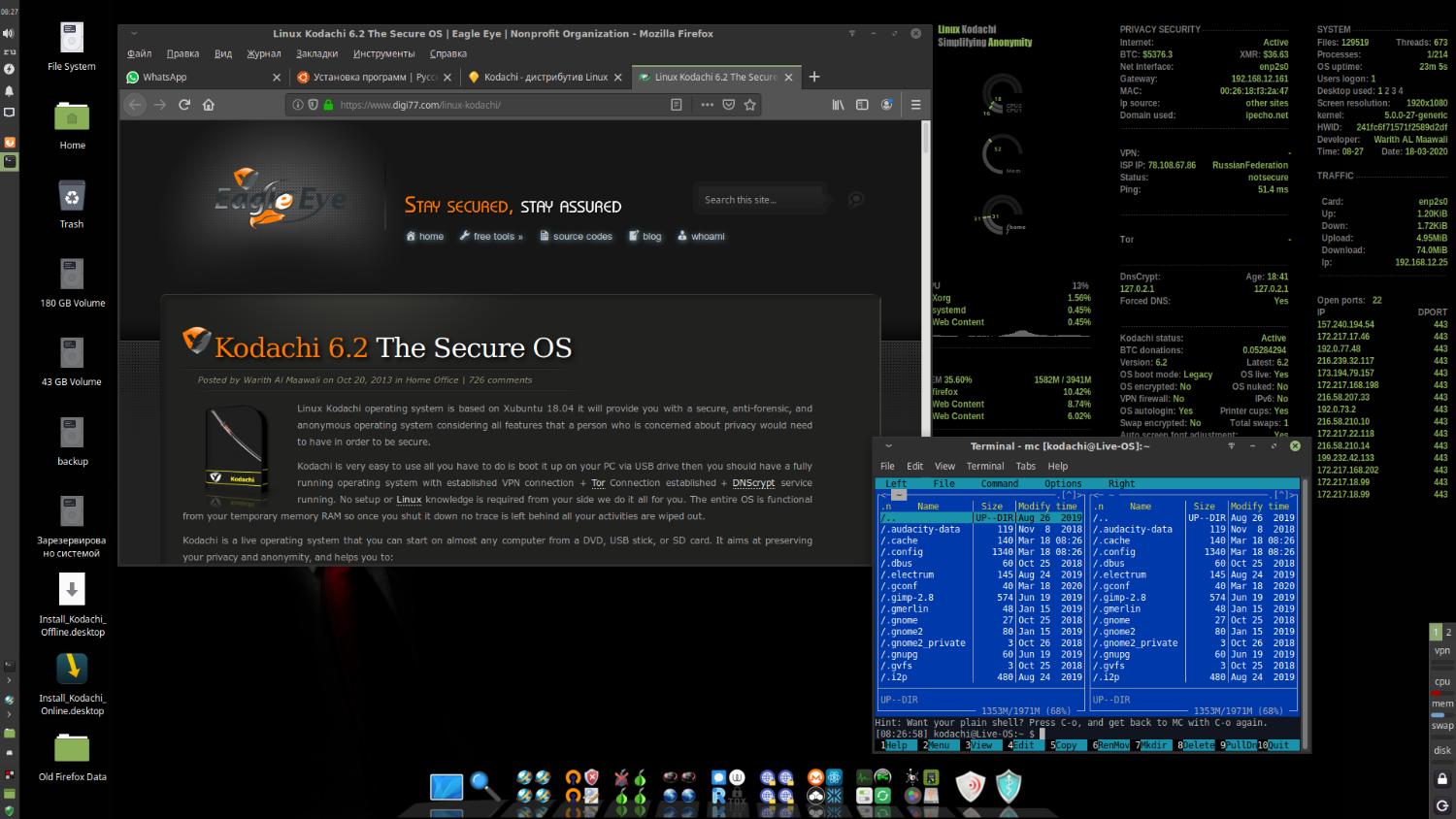The width and height of the screenshot is (1456, 819).
Task: Open mc Right panel menu
Action: pyautogui.click(x=1121, y=483)
